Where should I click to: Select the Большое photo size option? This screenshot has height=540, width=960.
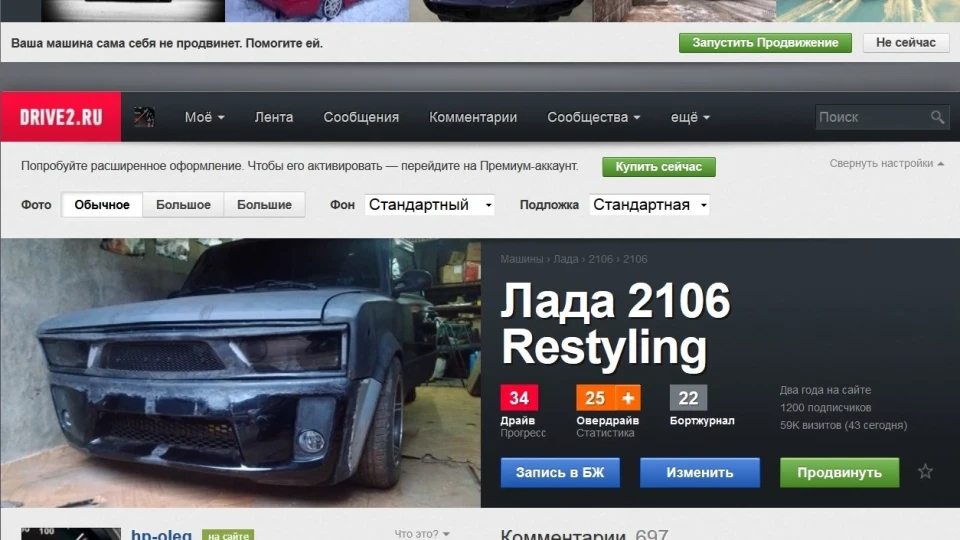[x=183, y=204]
